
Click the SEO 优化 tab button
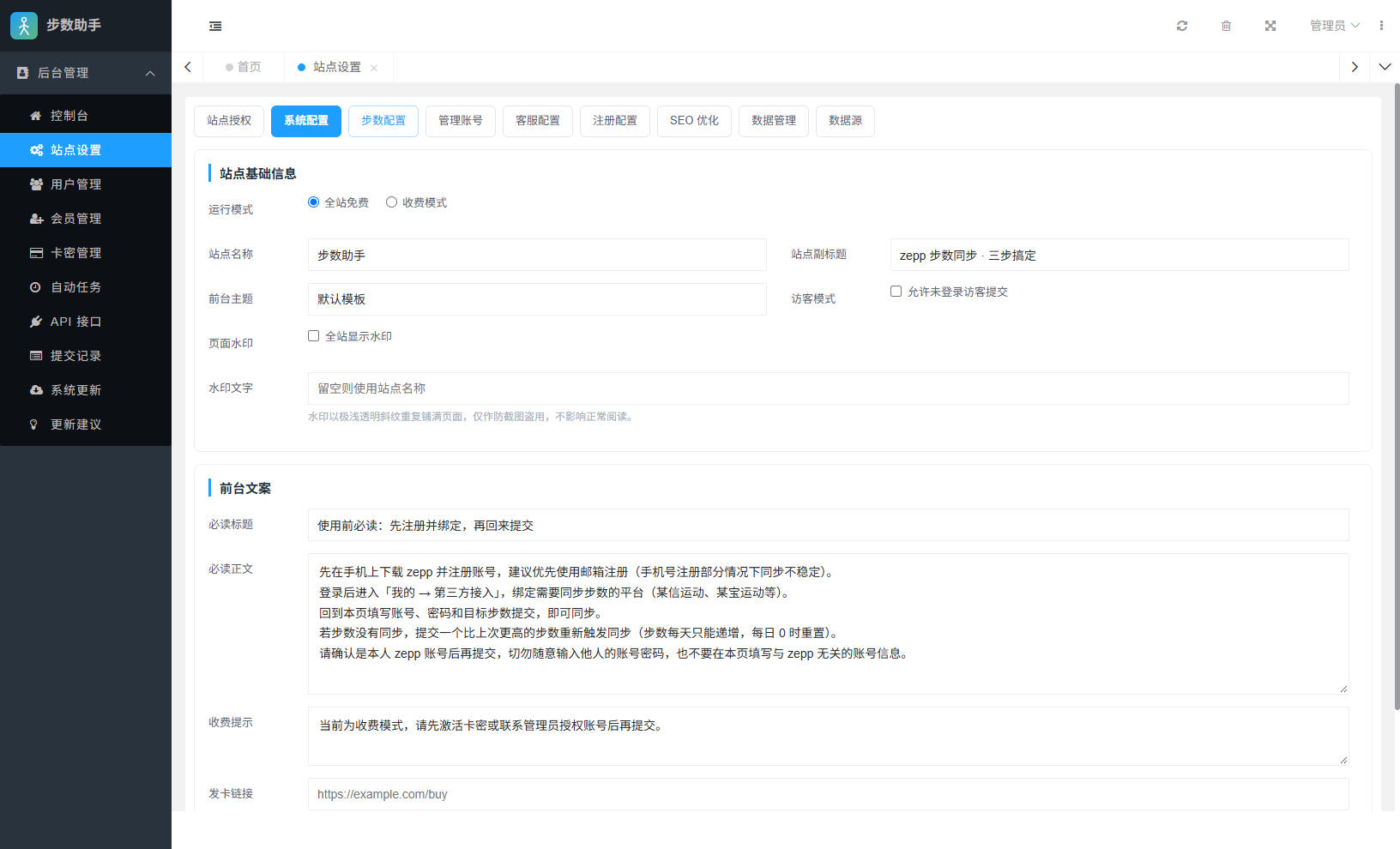click(694, 121)
